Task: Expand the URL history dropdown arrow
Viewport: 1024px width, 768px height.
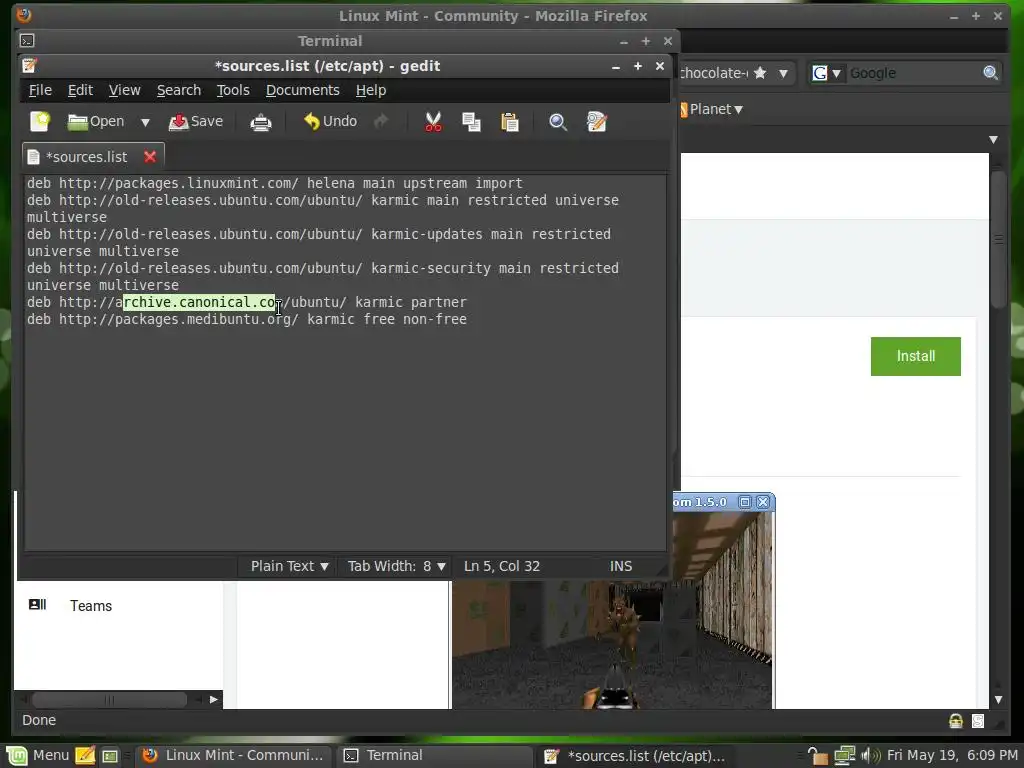Action: tap(783, 73)
